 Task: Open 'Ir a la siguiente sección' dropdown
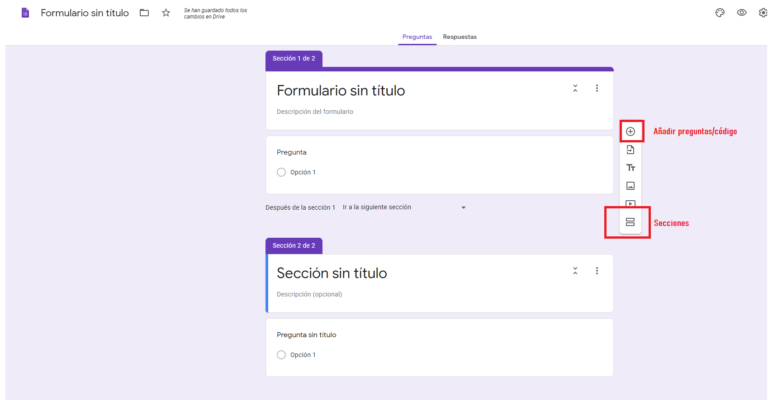(404, 207)
